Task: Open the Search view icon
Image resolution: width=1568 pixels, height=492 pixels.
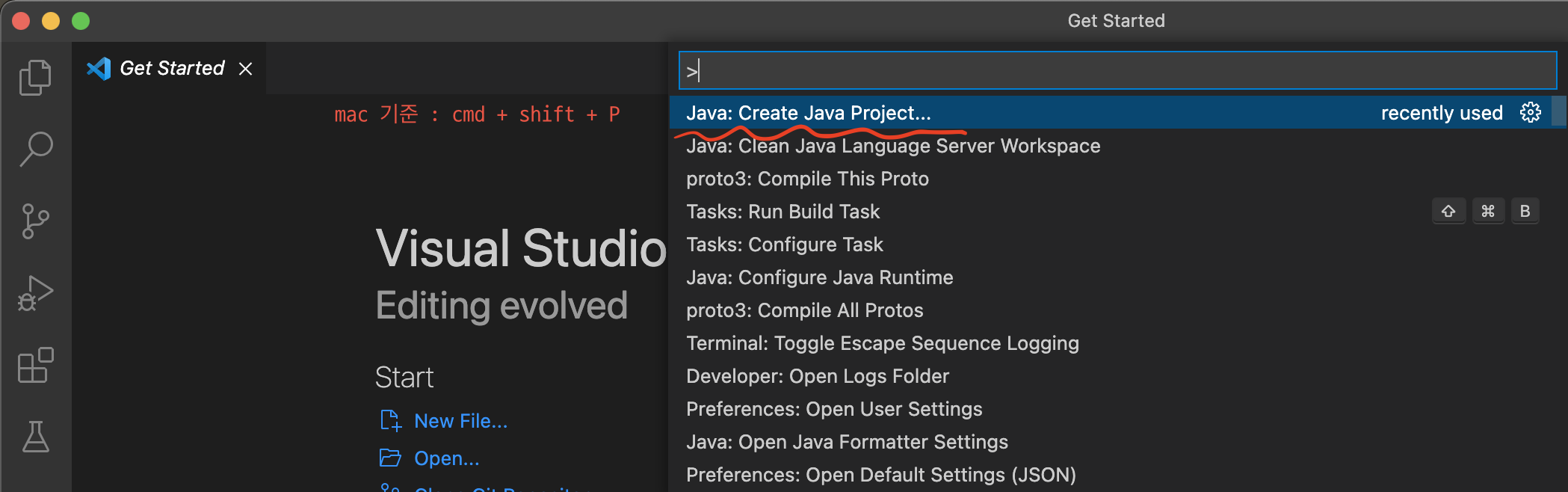Action: tap(35, 149)
